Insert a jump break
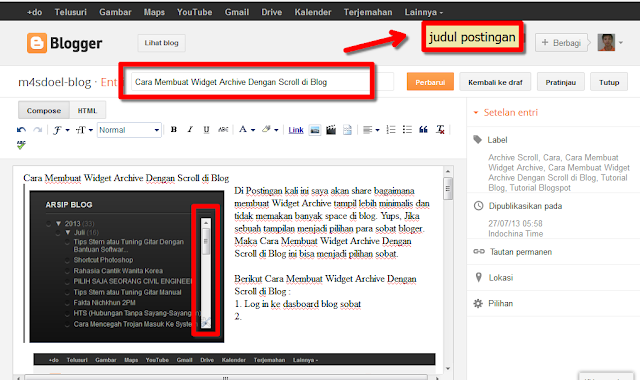This screenshot has height=380, width=640. (347, 130)
